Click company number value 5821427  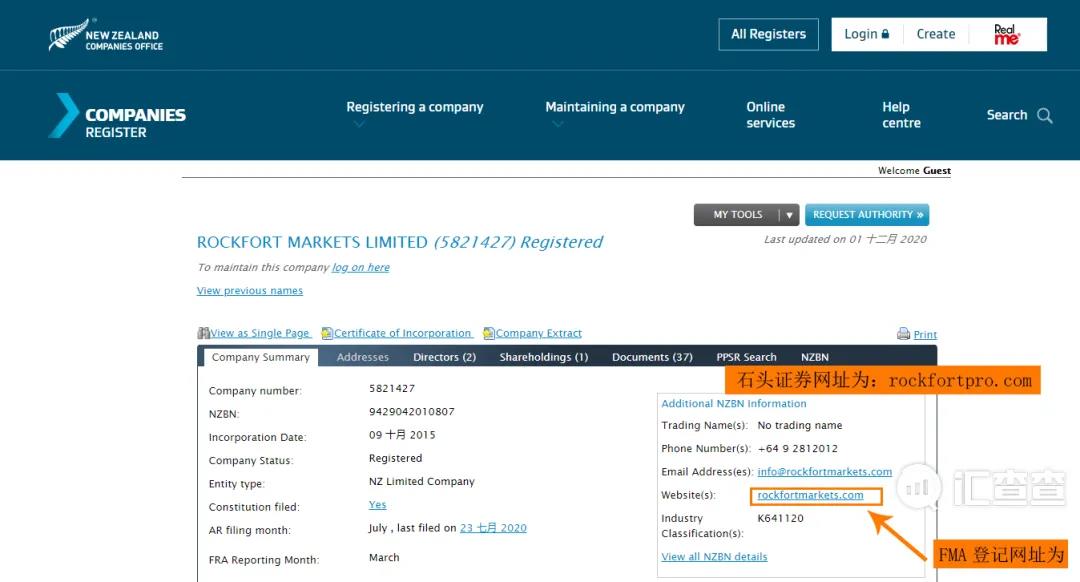click(x=392, y=388)
